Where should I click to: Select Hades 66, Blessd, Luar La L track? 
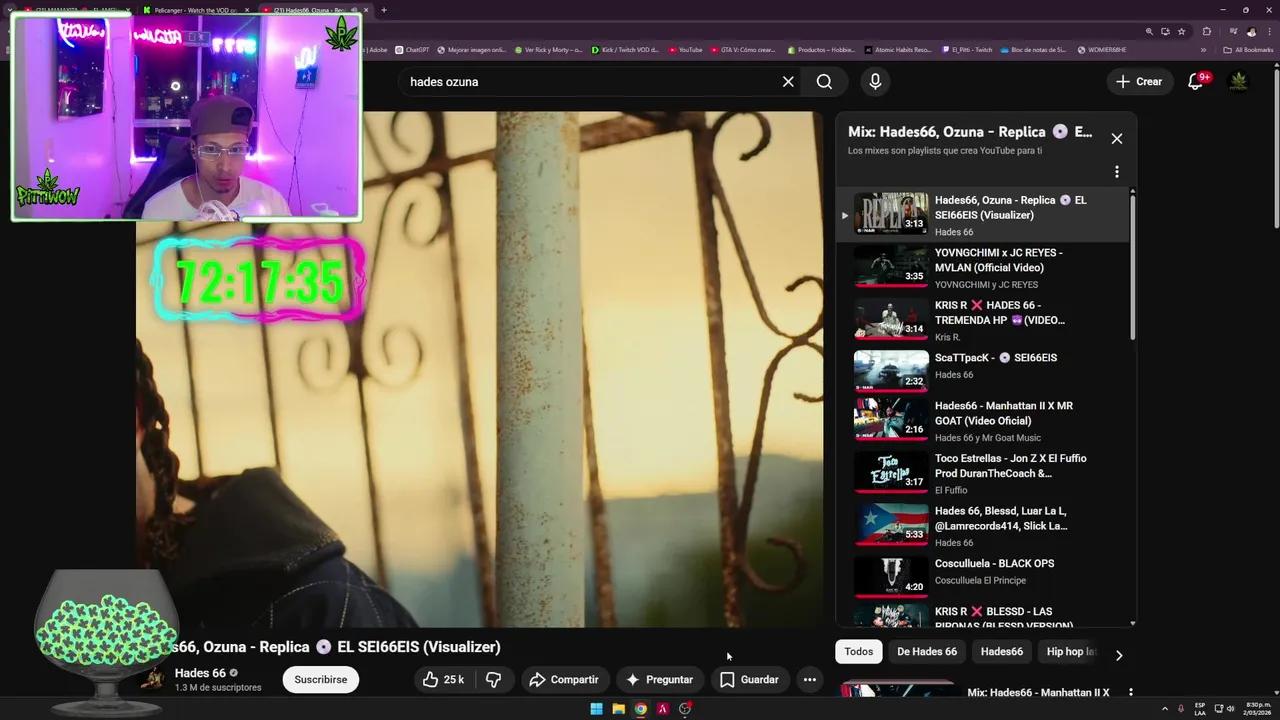click(984, 527)
